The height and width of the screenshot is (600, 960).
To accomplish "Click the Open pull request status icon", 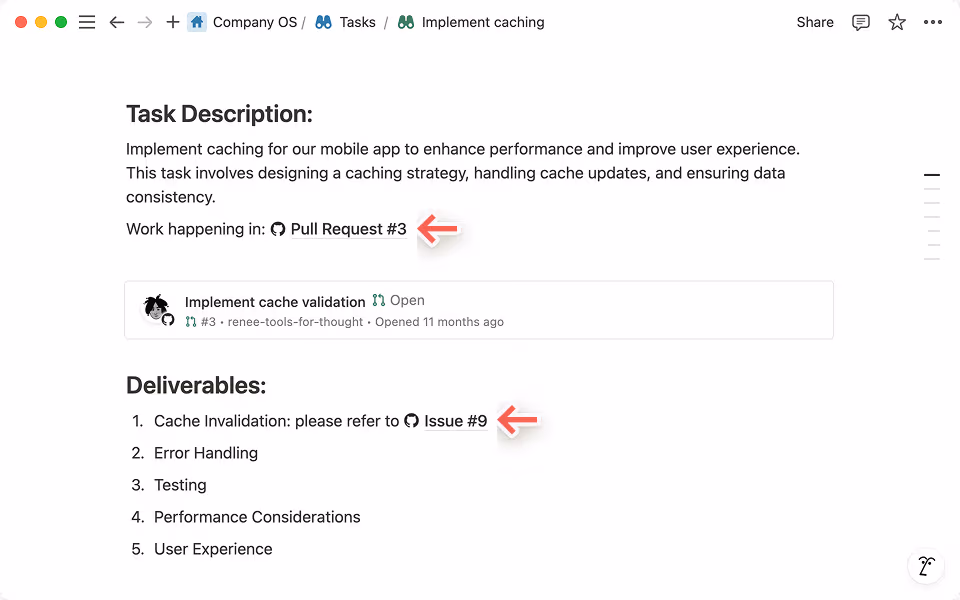I will [x=379, y=300].
